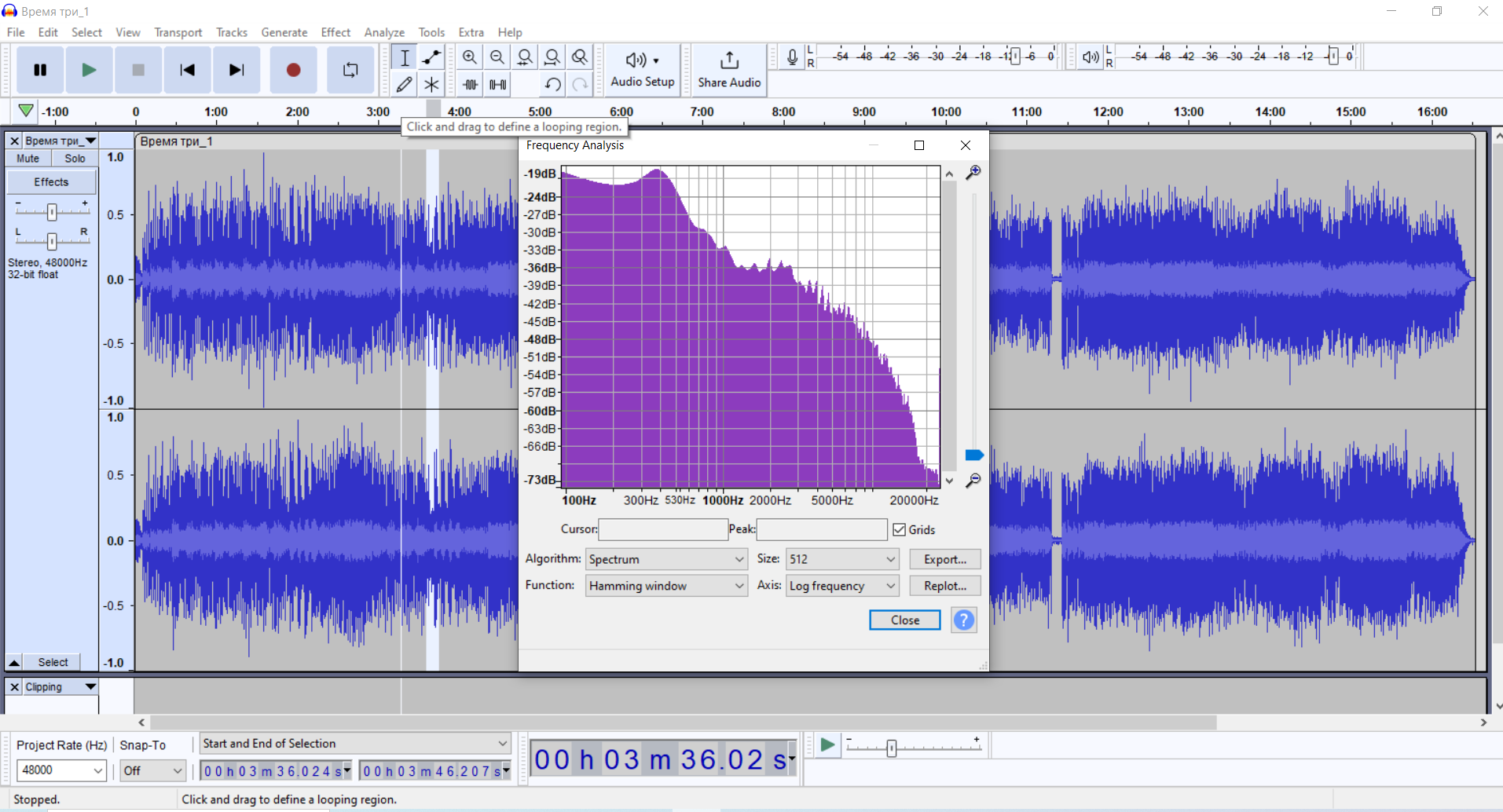The width and height of the screenshot is (1503, 812).
Task: Open the Snap-To dropdown set to Off
Action: (x=152, y=770)
